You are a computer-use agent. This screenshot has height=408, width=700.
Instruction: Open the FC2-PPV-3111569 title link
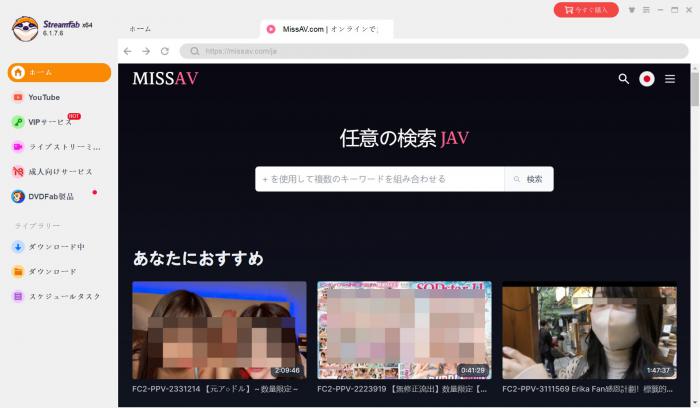coord(587,389)
